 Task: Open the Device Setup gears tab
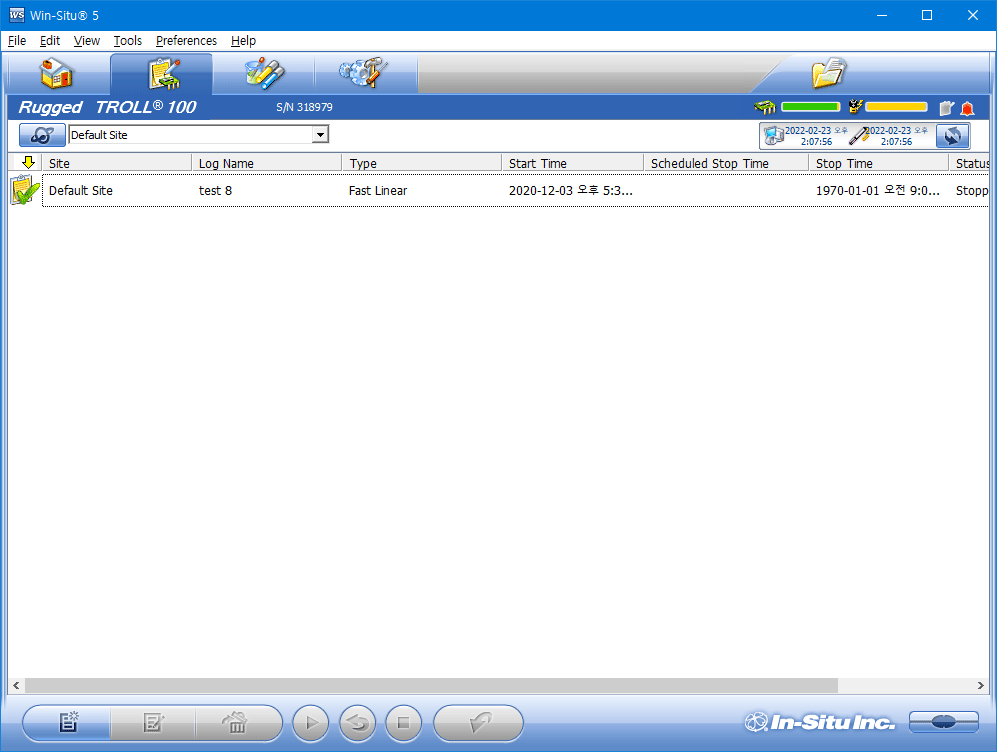pos(366,74)
